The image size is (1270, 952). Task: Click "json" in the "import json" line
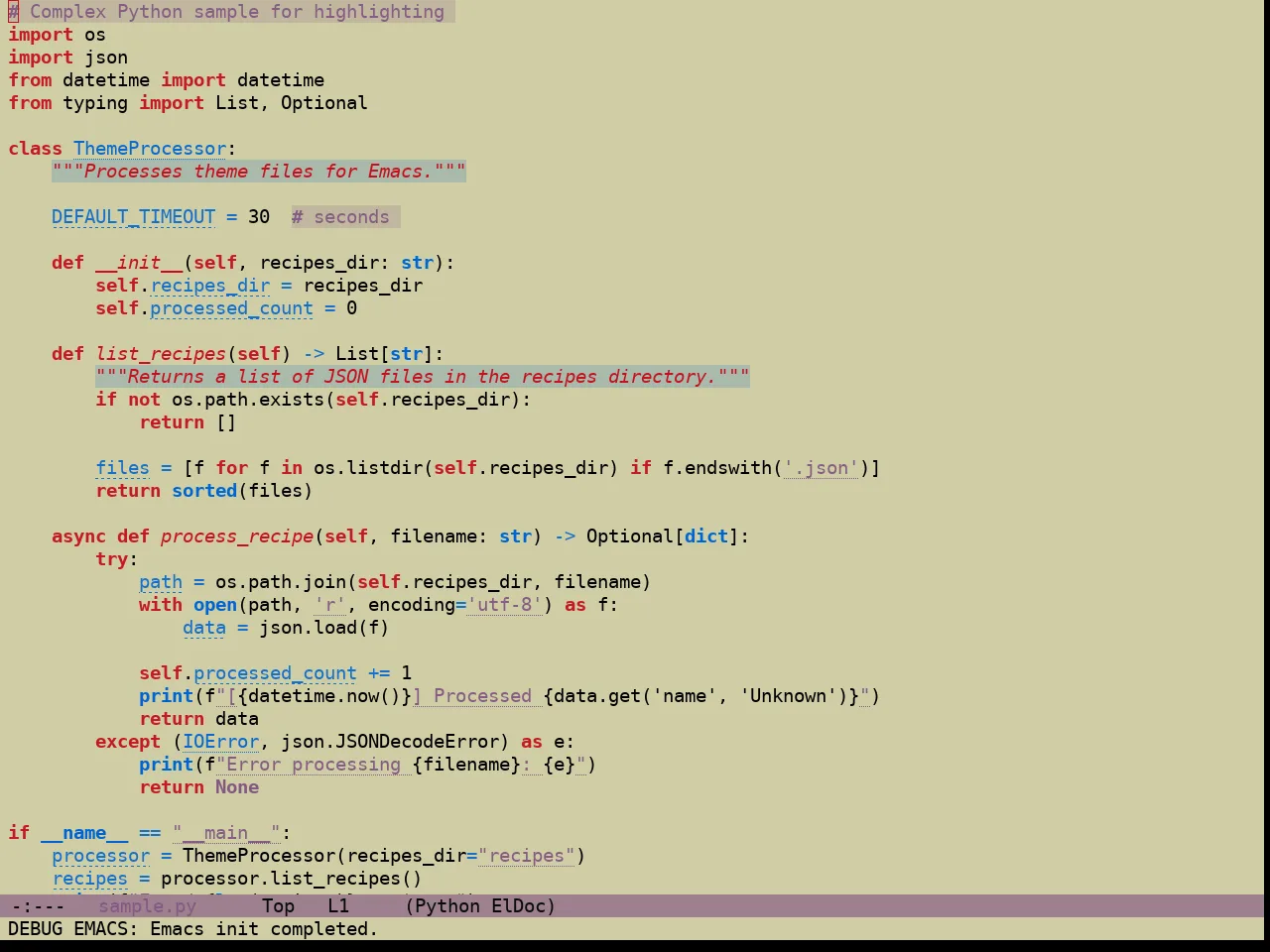106,58
